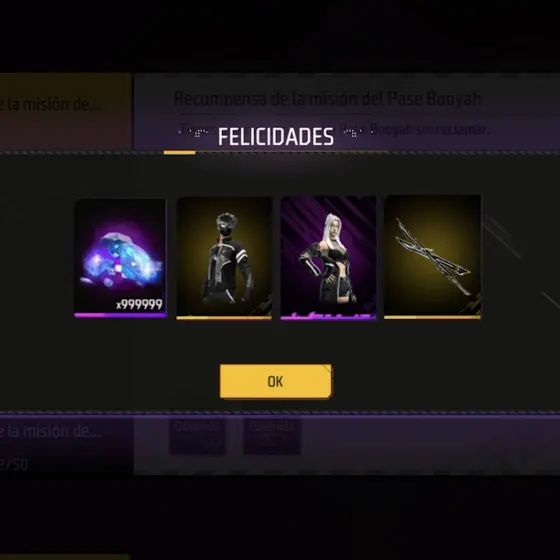Click purple rarity bar under diamonds card
The image size is (560, 560).
(120, 315)
